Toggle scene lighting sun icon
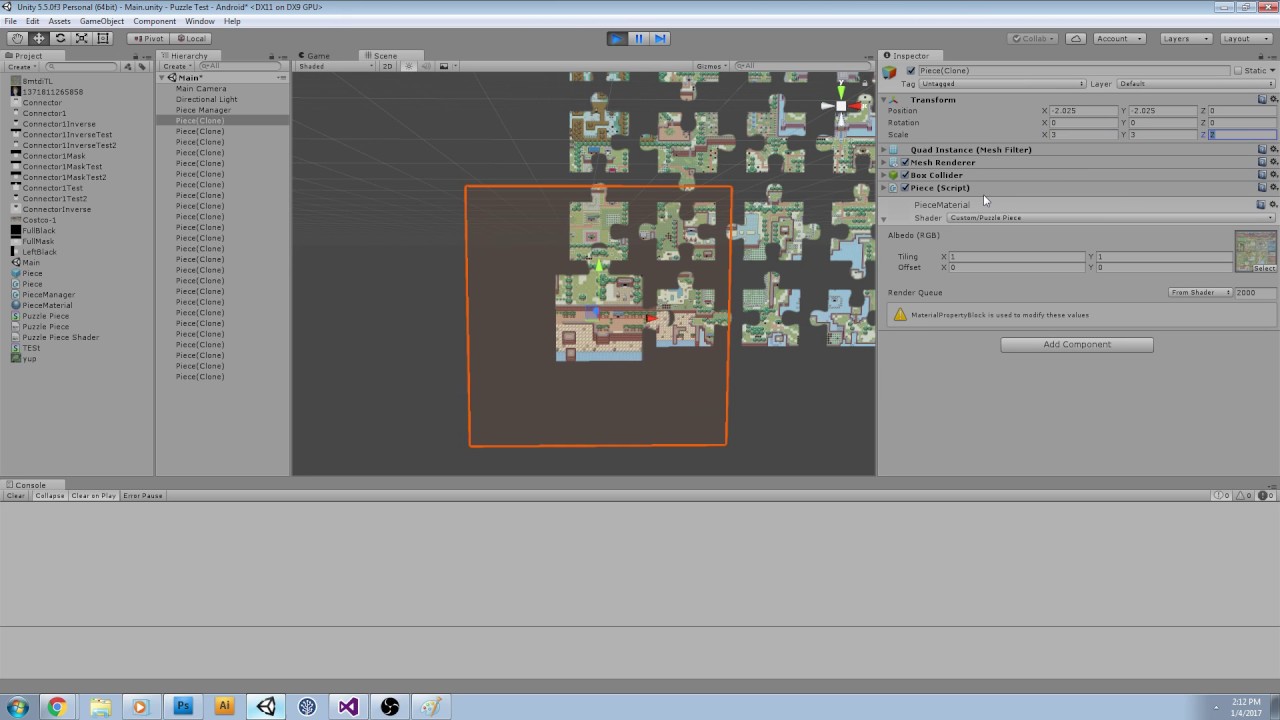 click(x=408, y=66)
